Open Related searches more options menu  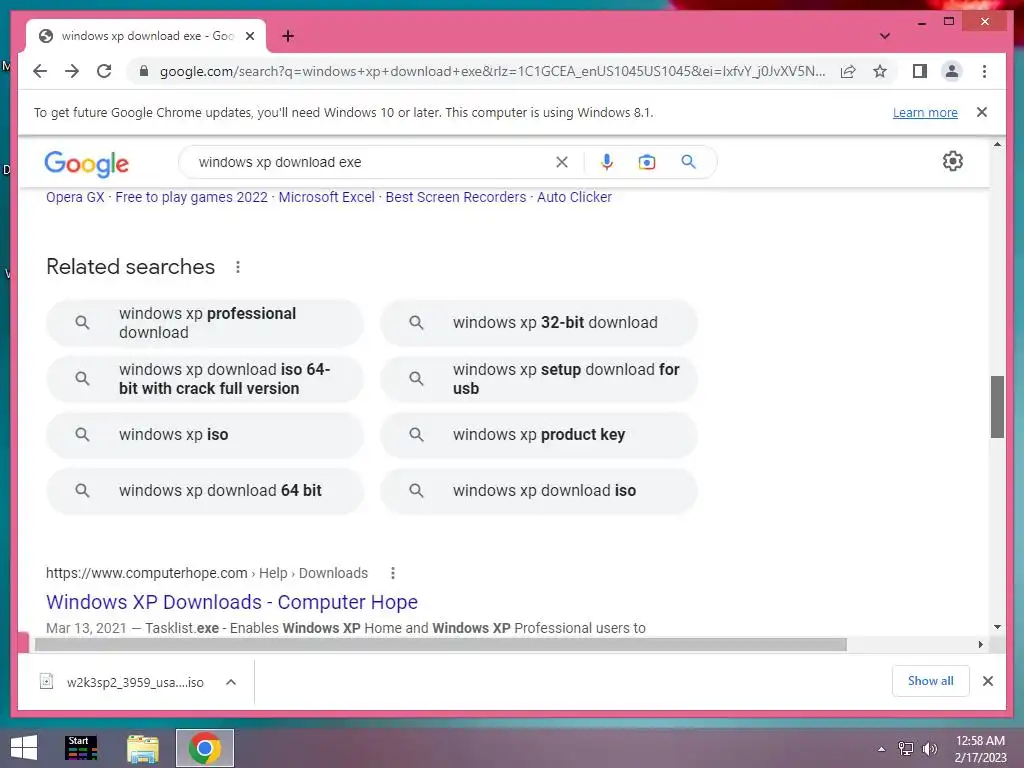pyautogui.click(x=238, y=267)
